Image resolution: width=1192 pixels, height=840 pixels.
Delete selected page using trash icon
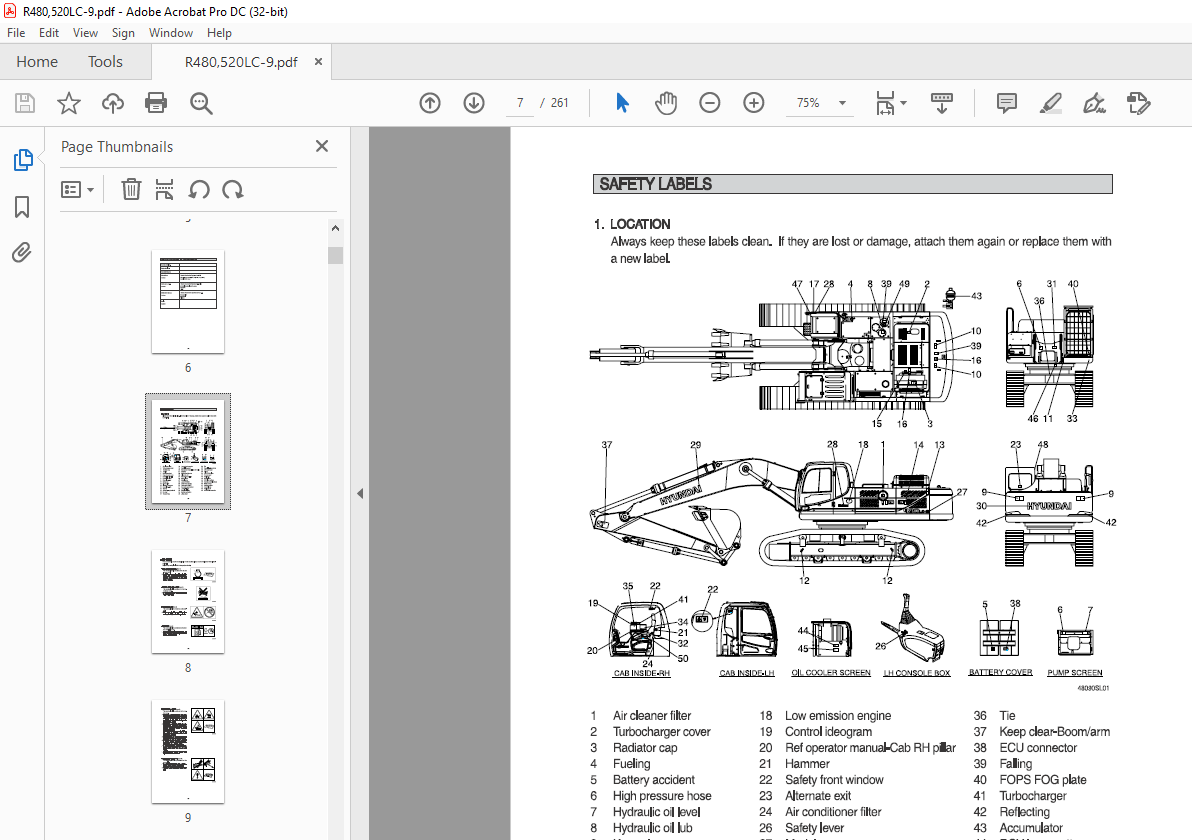coord(132,189)
